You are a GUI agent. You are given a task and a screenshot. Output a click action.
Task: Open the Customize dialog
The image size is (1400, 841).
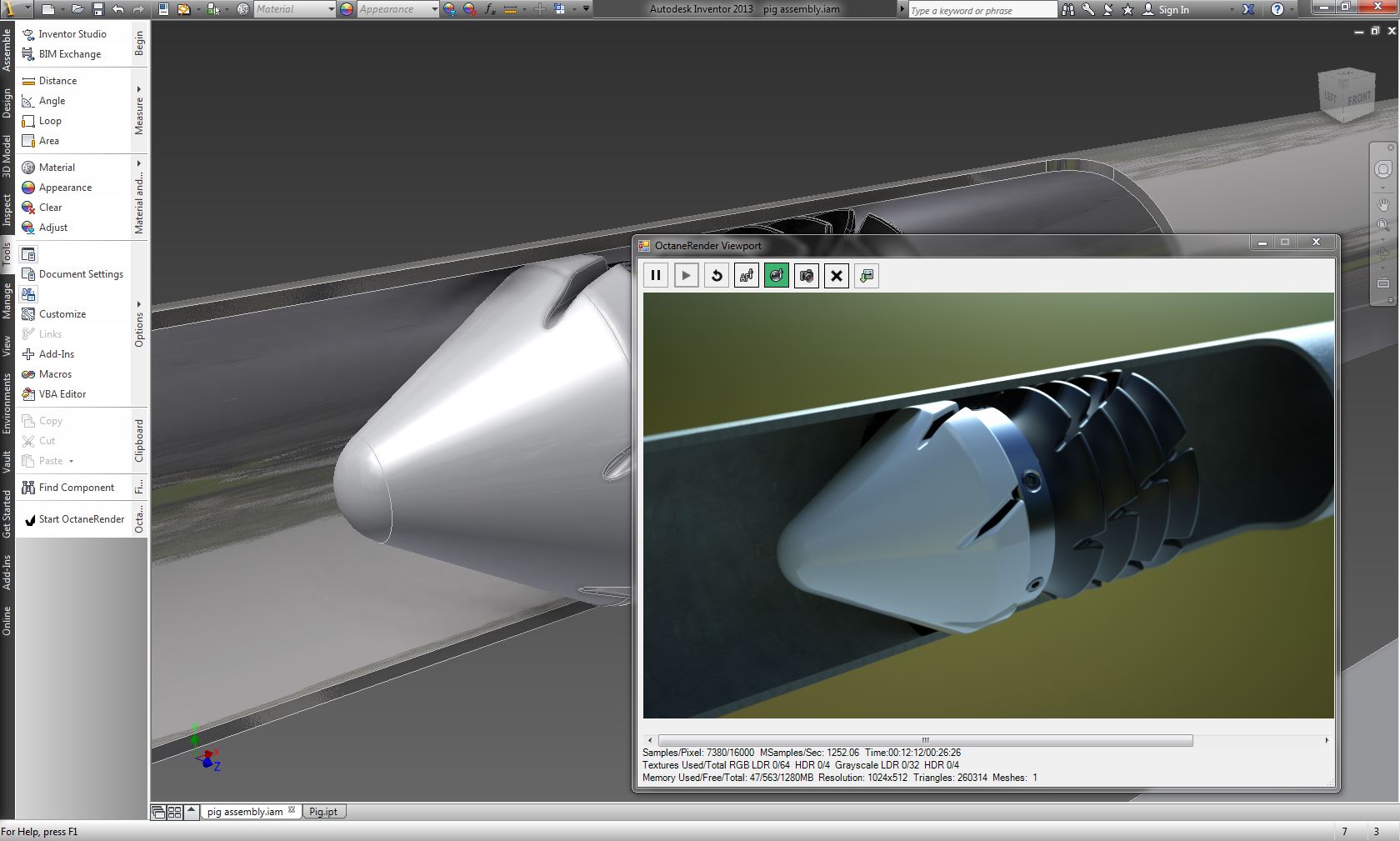tap(54, 314)
